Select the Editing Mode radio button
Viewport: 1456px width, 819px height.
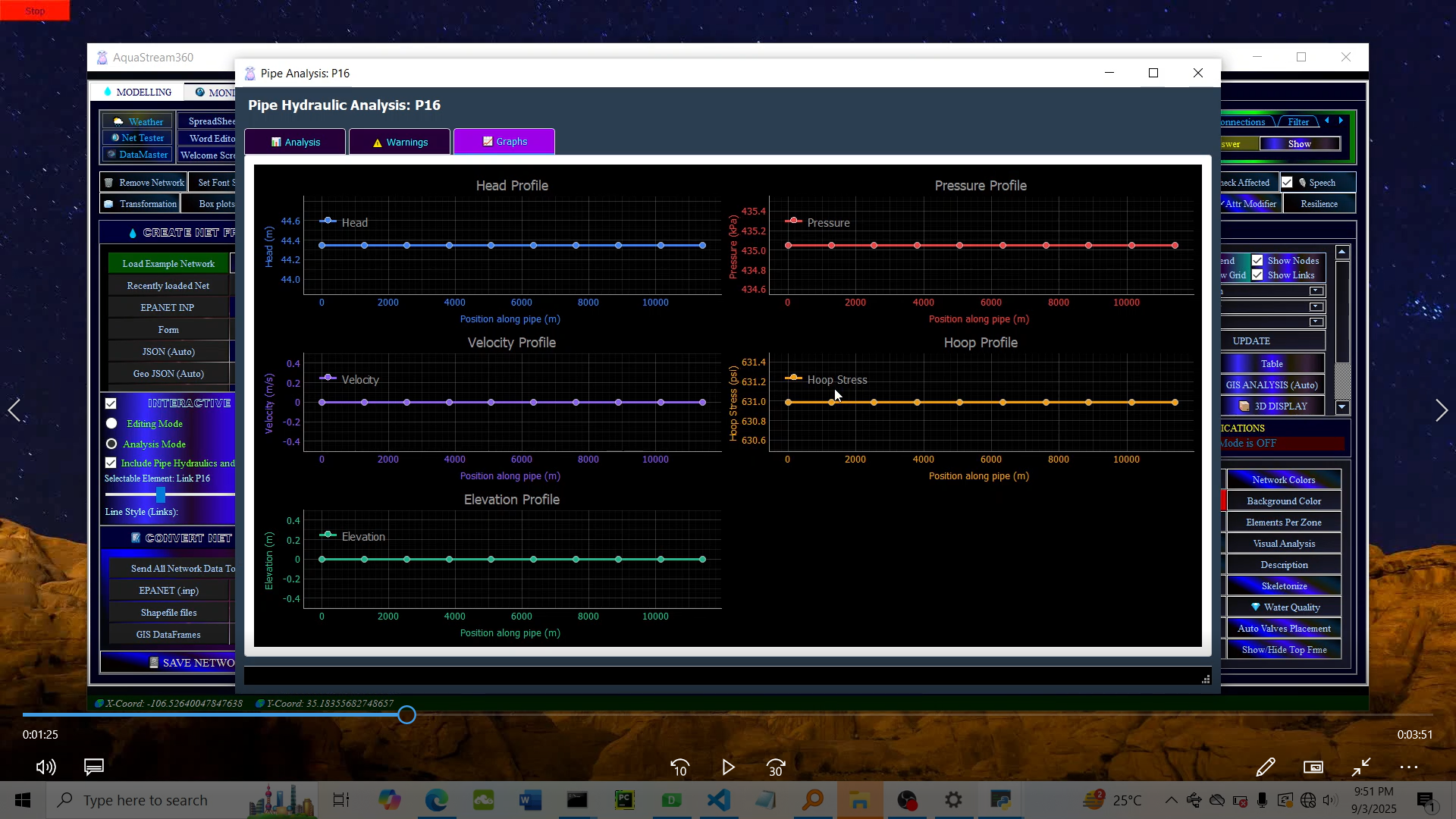pyautogui.click(x=111, y=423)
